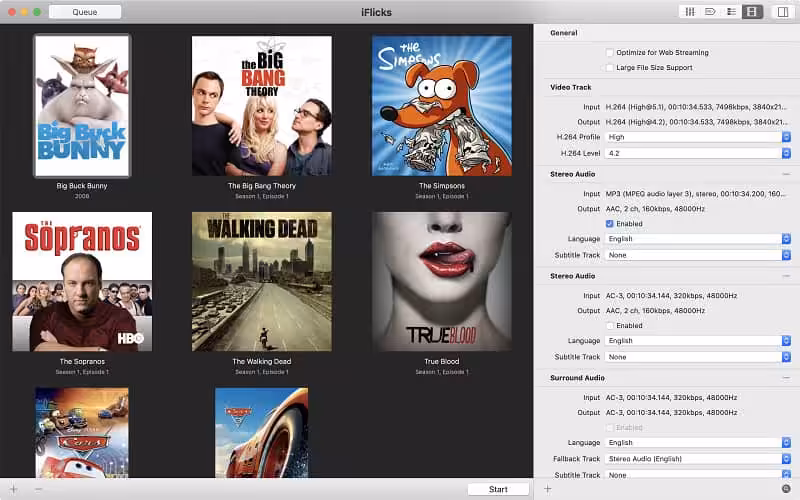Select The Simpsons poster
Image resolution: width=800 pixels, height=500 pixels.
[442, 106]
